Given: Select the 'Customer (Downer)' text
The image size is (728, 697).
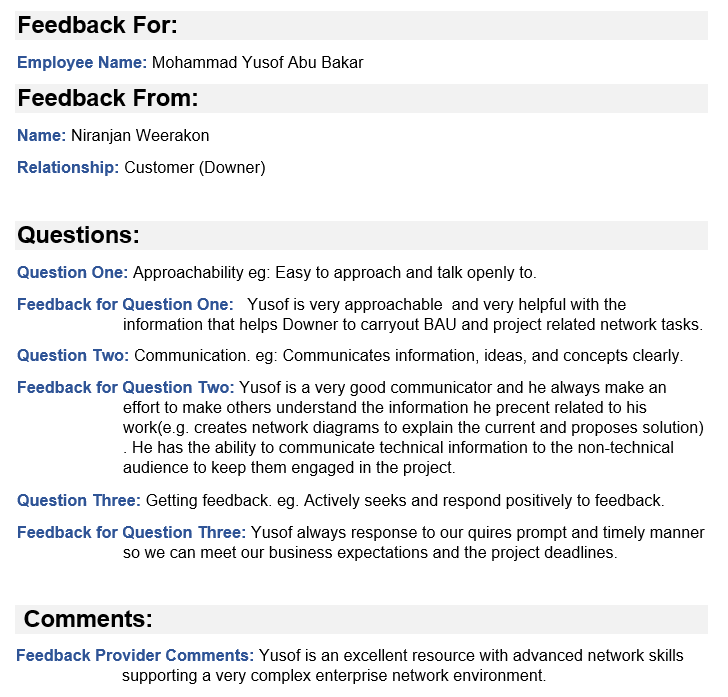Looking at the screenshot, I should (195, 168).
